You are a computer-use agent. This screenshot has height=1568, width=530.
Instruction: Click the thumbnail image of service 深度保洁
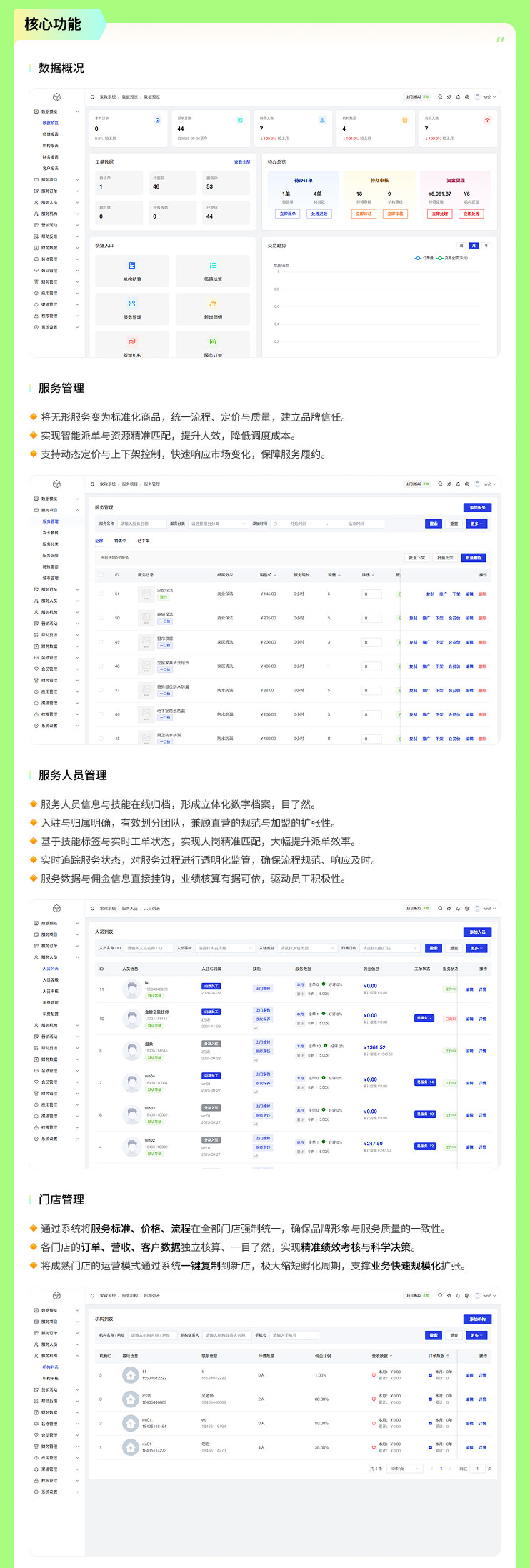coord(146,594)
